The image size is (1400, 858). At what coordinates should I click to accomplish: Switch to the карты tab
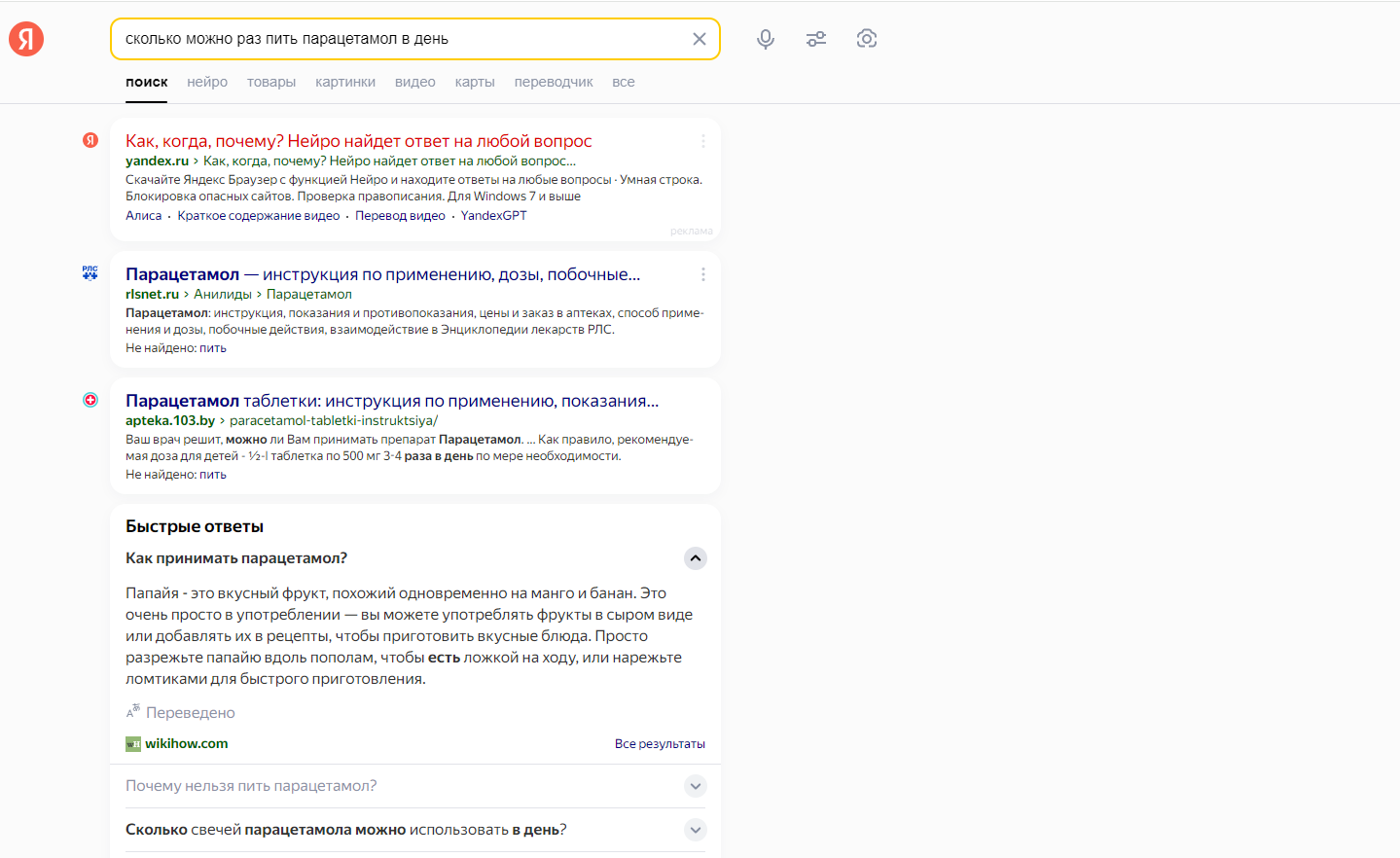[x=475, y=82]
